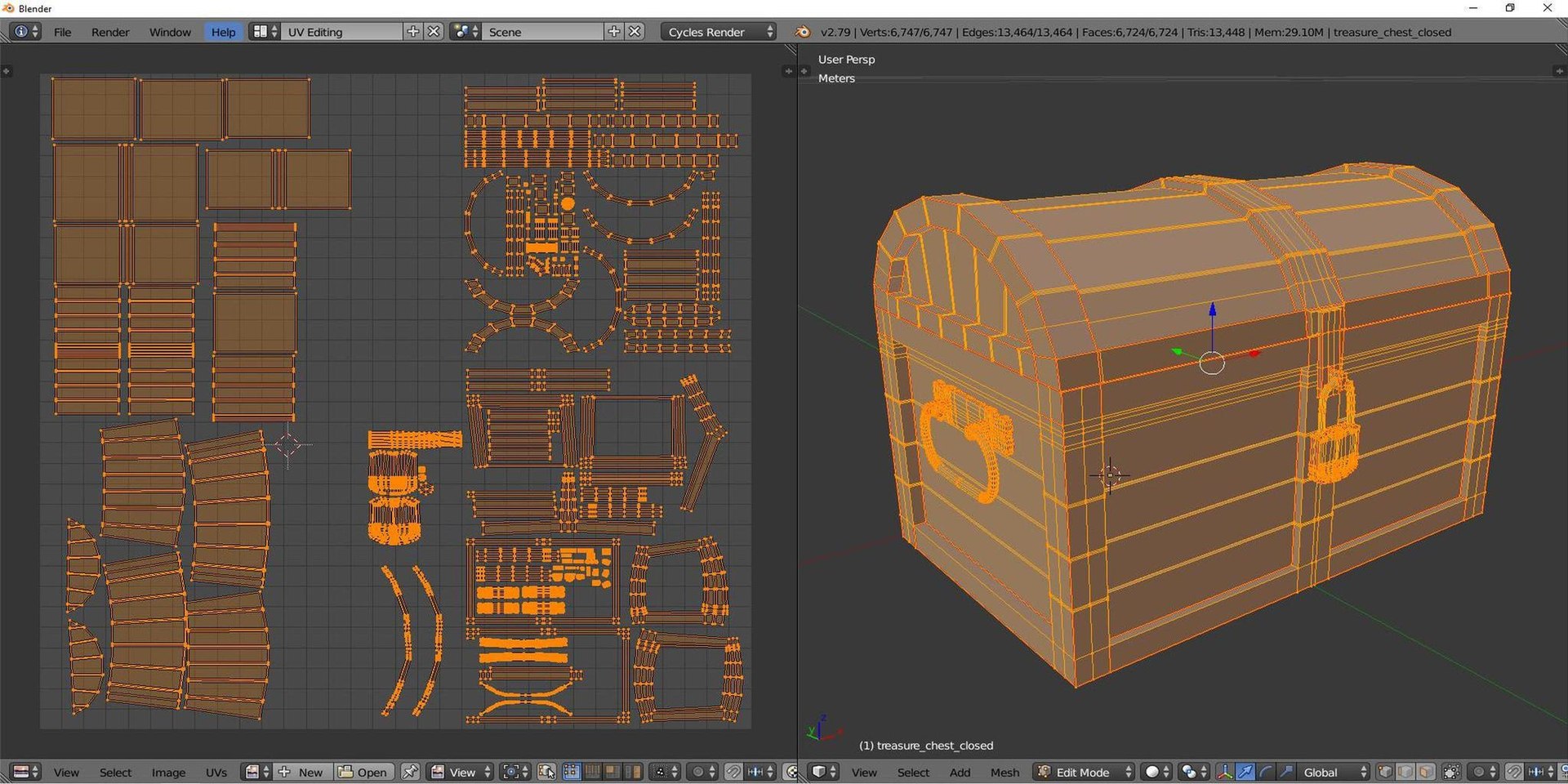The height and width of the screenshot is (784, 1568).
Task: Open the UV editor Select menu
Action: pyautogui.click(x=115, y=772)
